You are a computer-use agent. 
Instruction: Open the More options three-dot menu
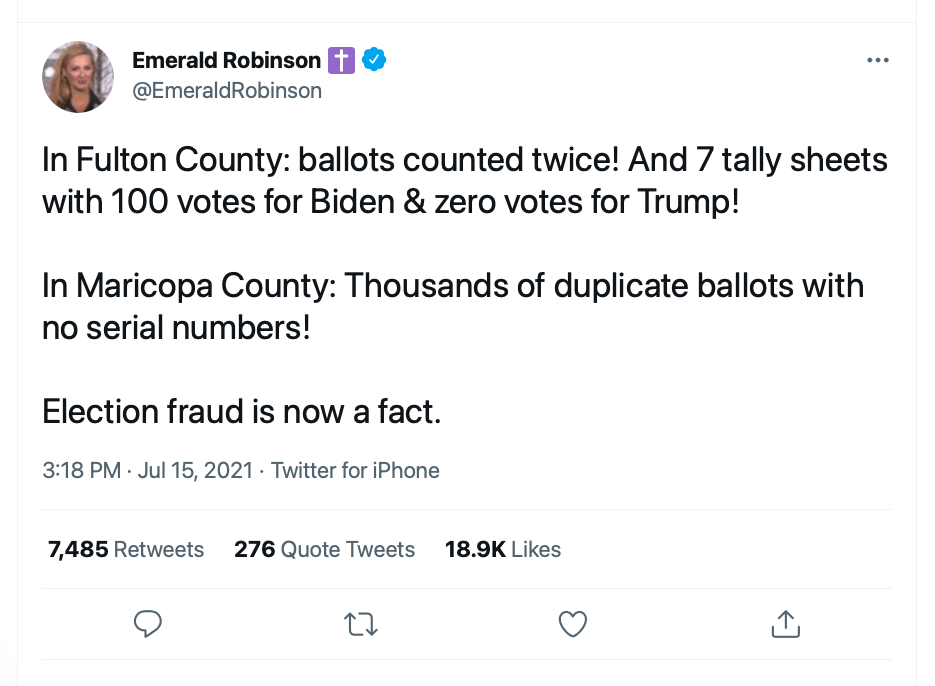877,60
